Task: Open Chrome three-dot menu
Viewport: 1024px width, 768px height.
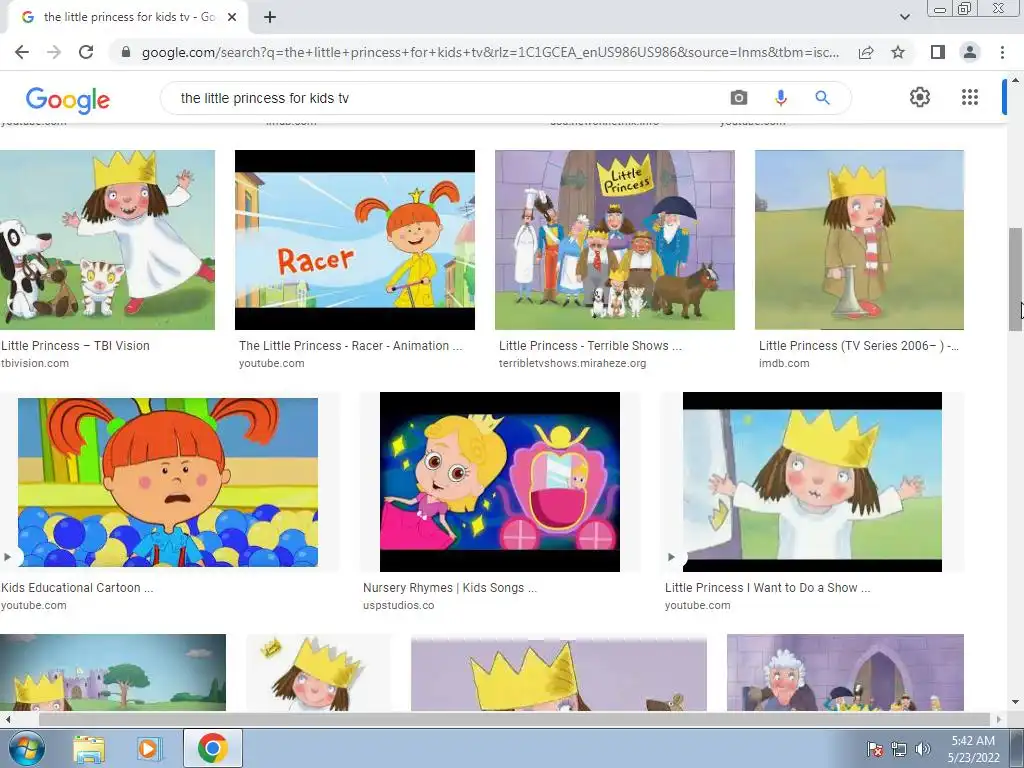Action: click(1002, 52)
